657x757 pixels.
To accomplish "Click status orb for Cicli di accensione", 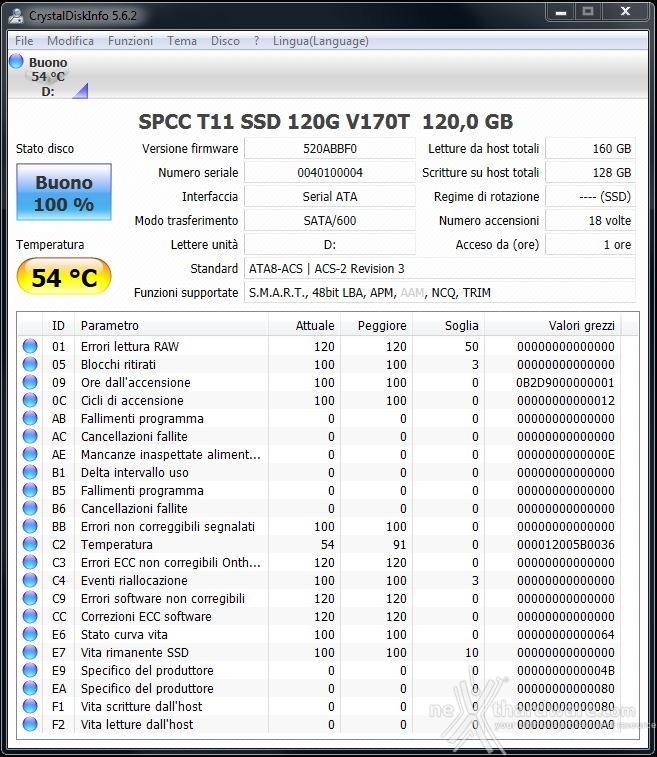I will point(30,400).
